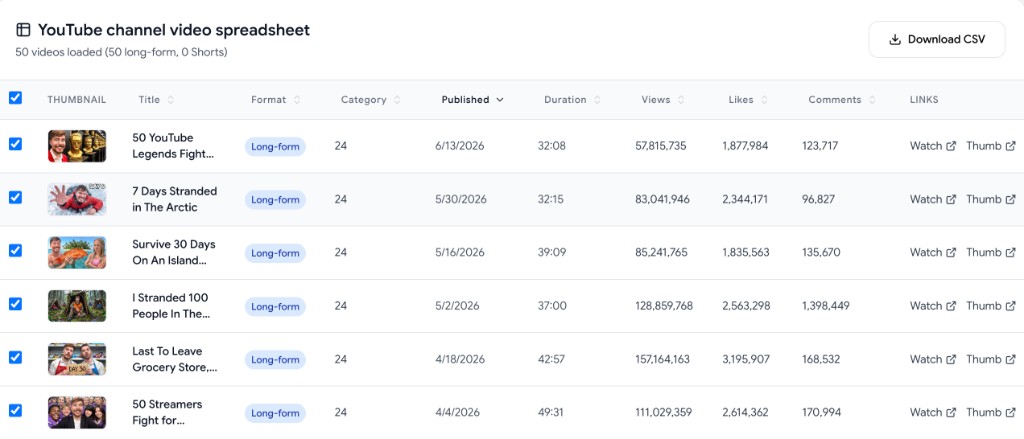Sort by the Likes column
Screen dimensions: 1024x439
(748, 100)
